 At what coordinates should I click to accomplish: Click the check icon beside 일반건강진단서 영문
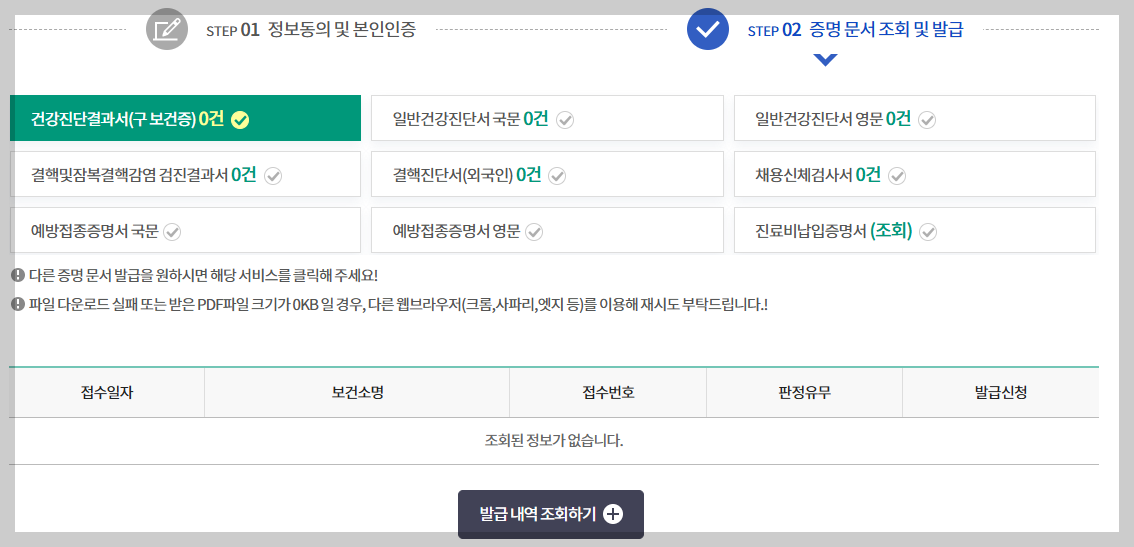927,120
